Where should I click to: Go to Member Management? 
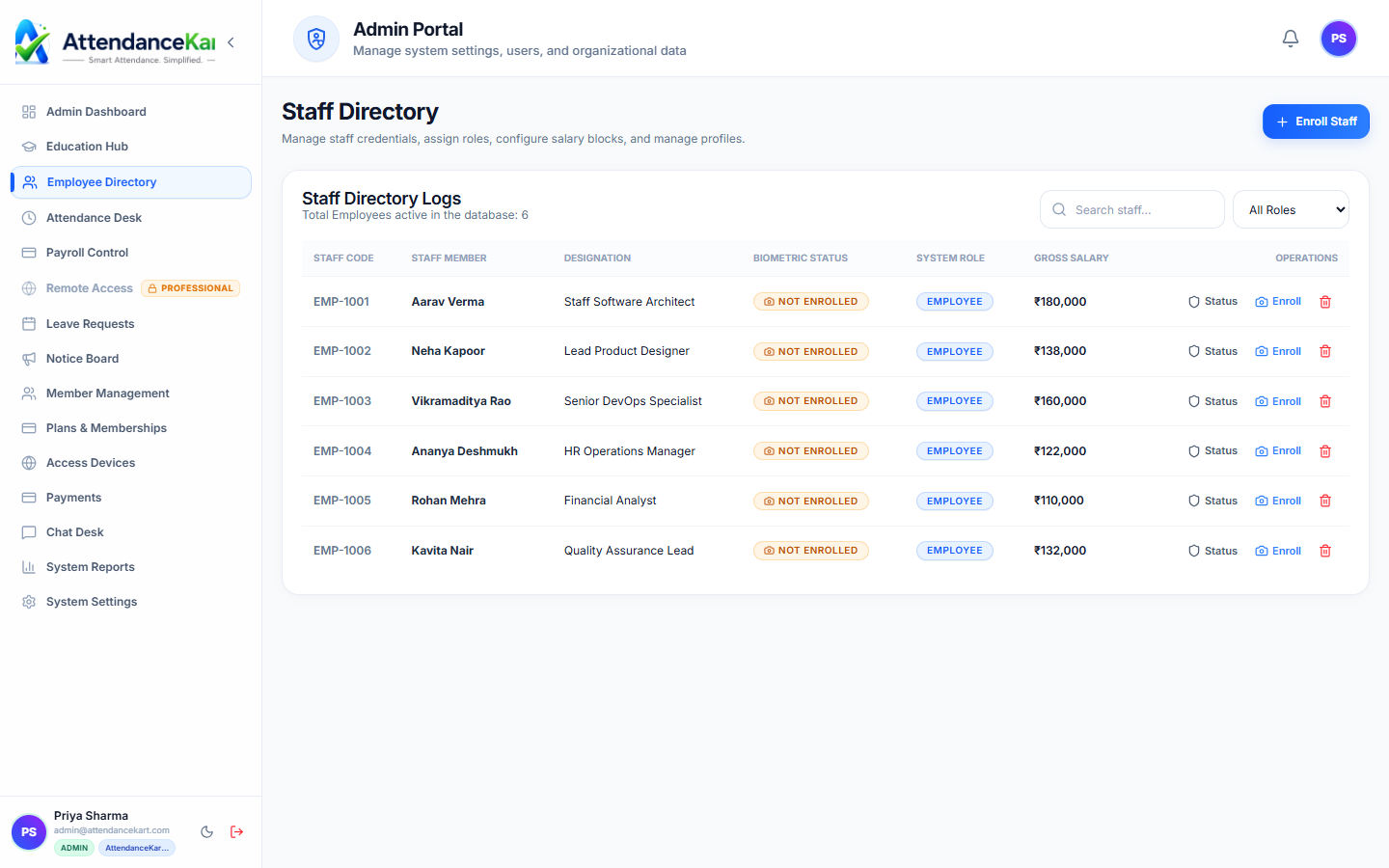click(x=131, y=393)
